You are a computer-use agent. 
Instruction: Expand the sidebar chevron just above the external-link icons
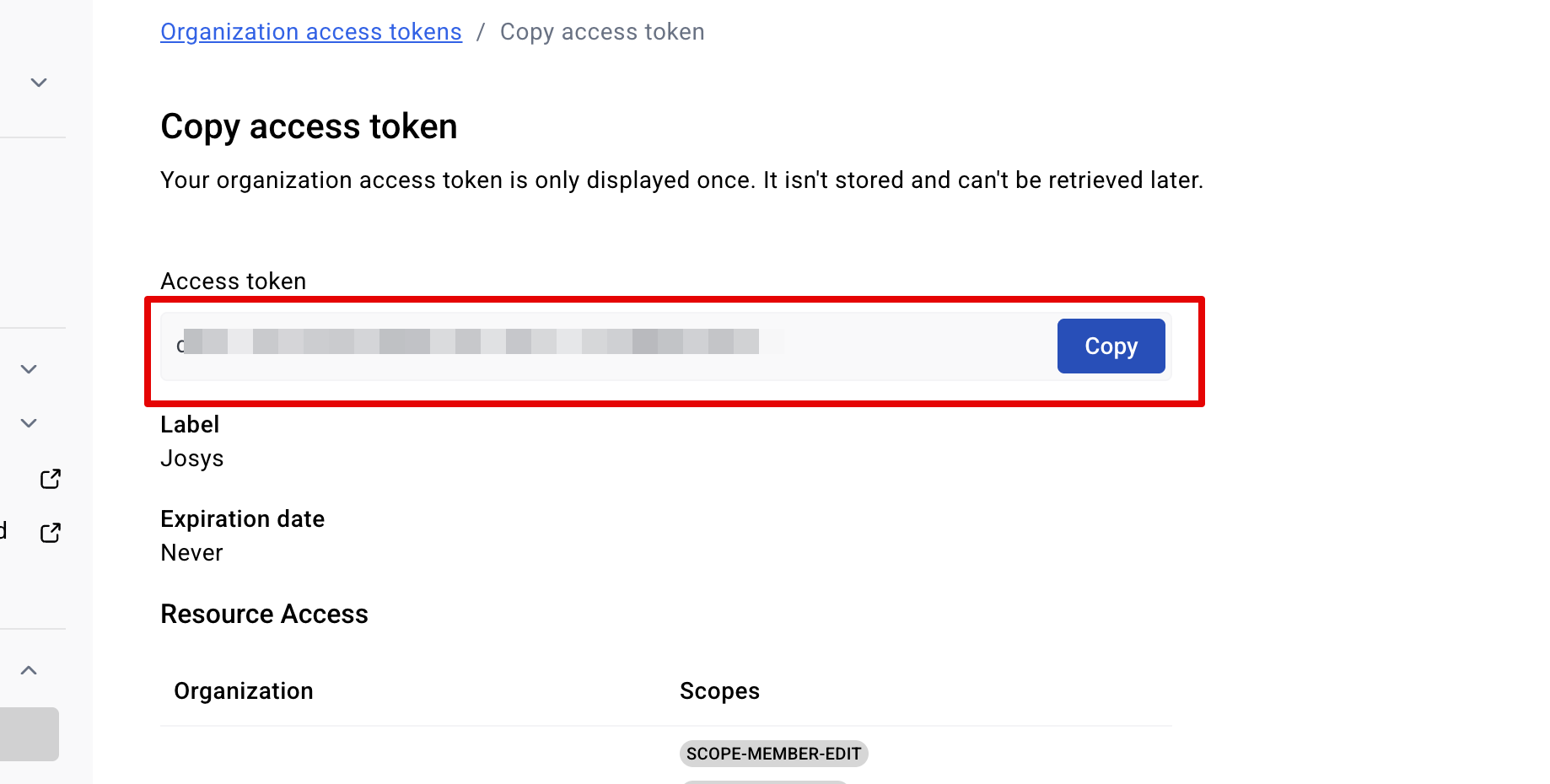point(29,423)
